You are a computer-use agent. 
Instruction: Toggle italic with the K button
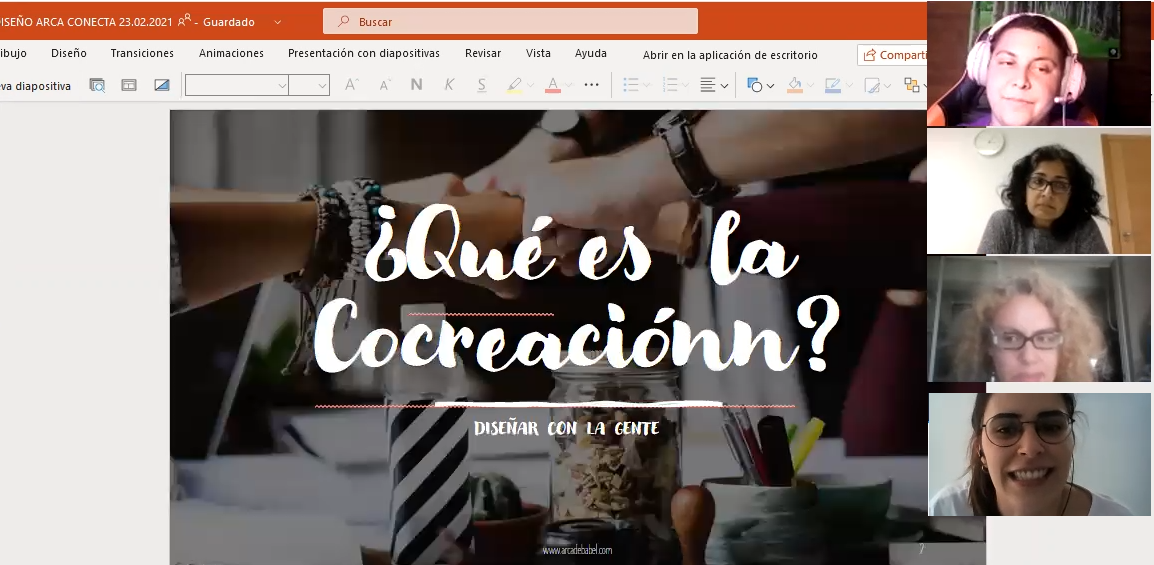click(x=449, y=85)
